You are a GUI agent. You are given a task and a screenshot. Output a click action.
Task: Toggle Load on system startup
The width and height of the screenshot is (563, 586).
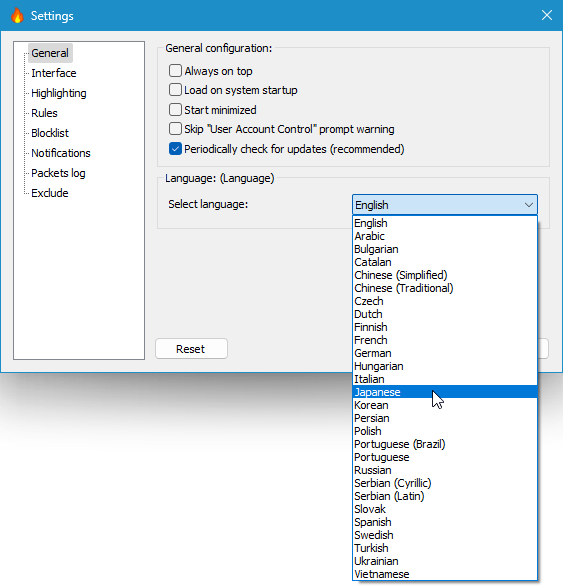tap(175, 90)
